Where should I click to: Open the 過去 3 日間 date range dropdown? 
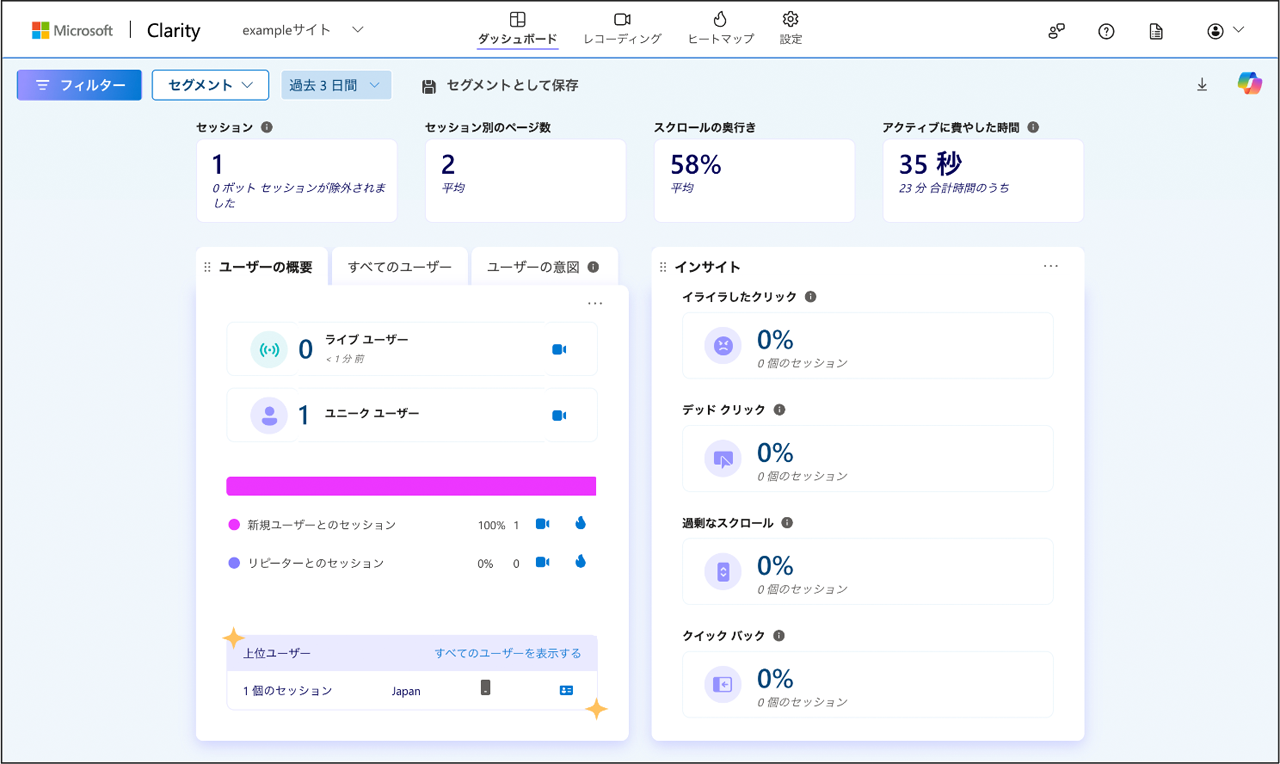click(x=335, y=85)
